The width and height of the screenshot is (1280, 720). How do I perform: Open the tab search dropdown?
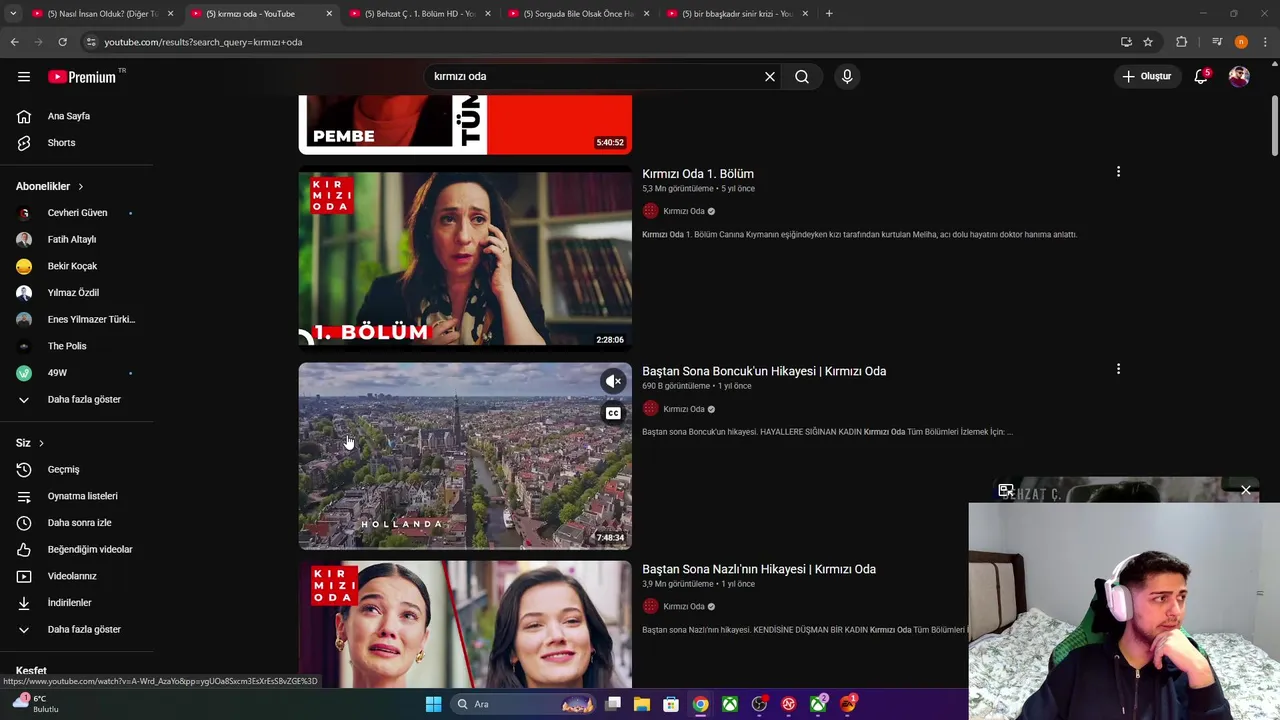13,14
